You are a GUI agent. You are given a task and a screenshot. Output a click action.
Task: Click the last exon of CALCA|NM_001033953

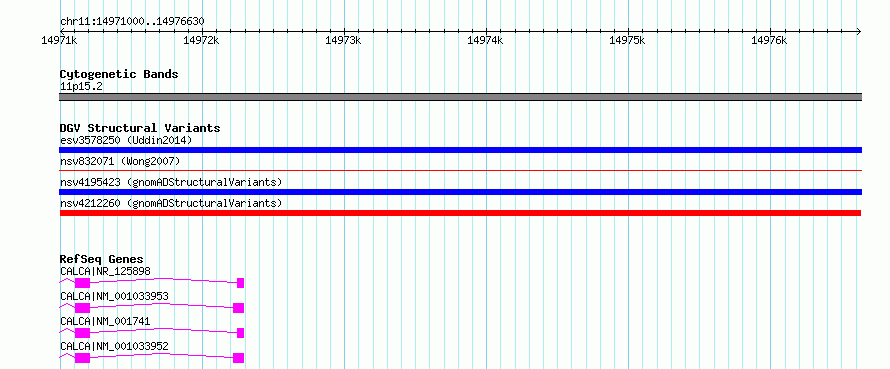coord(238,308)
